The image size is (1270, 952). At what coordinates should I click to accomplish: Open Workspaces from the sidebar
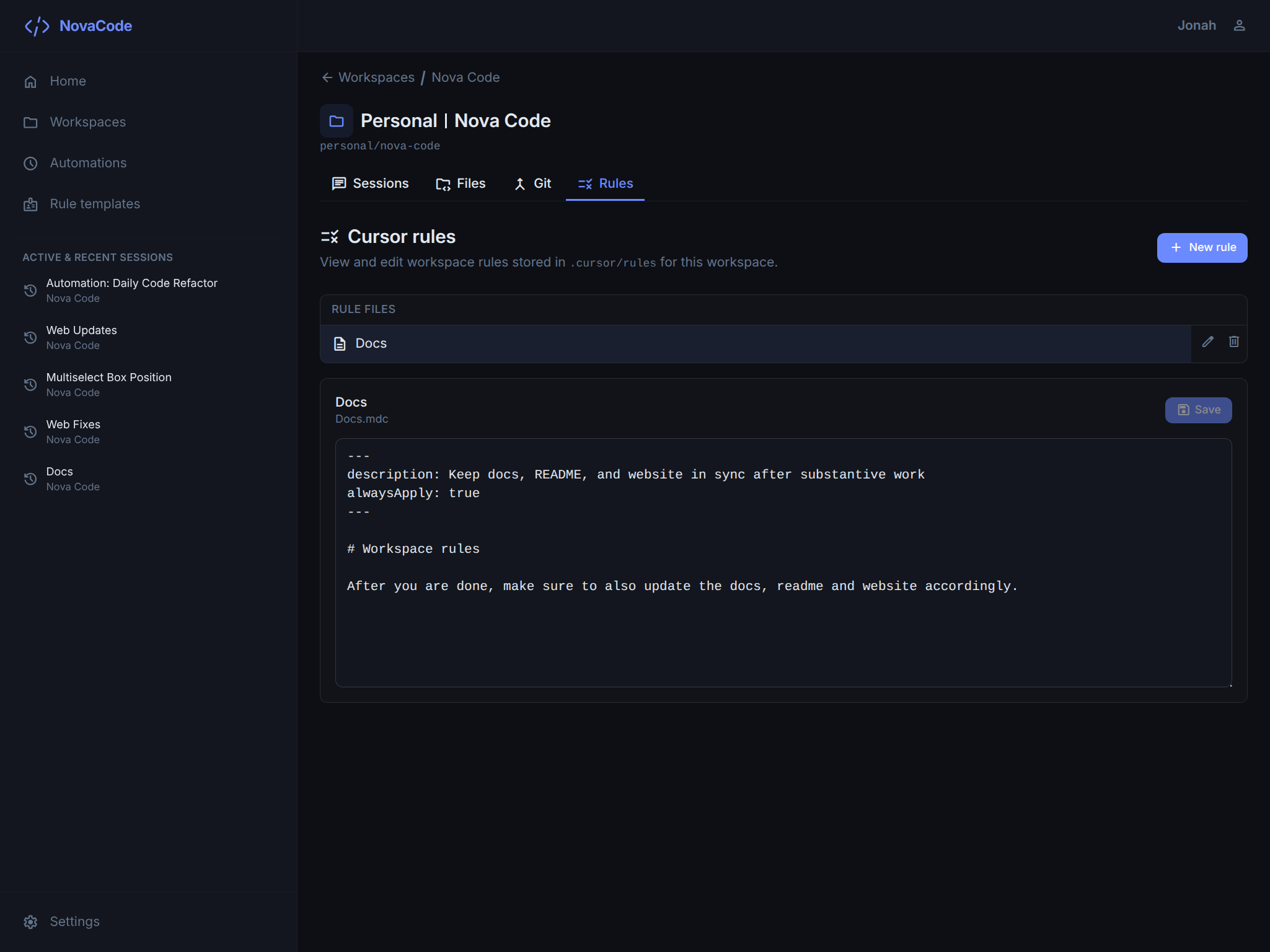(x=149, y=122)
